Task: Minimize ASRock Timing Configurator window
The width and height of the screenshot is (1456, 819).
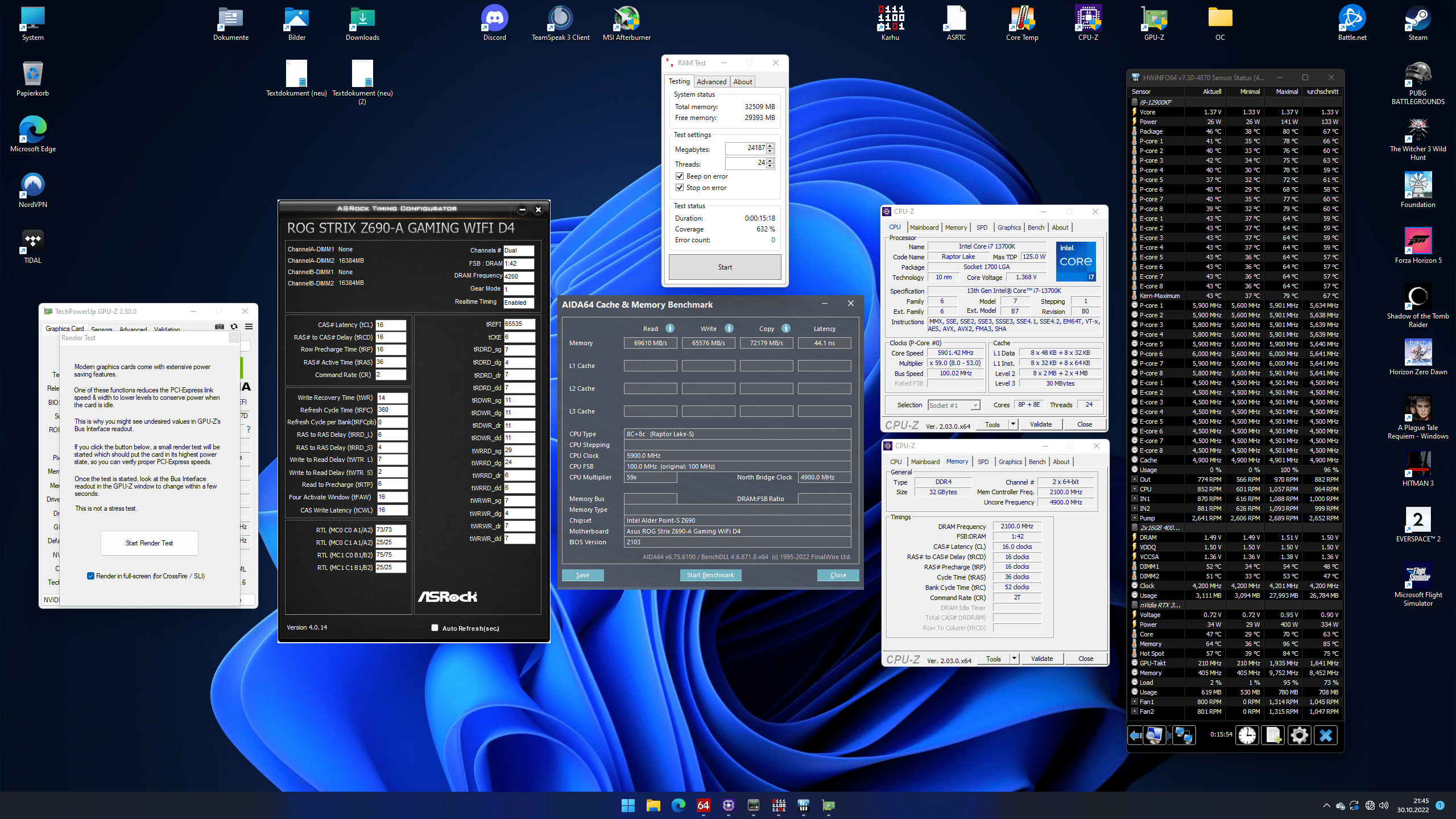Action: (522, 210)
